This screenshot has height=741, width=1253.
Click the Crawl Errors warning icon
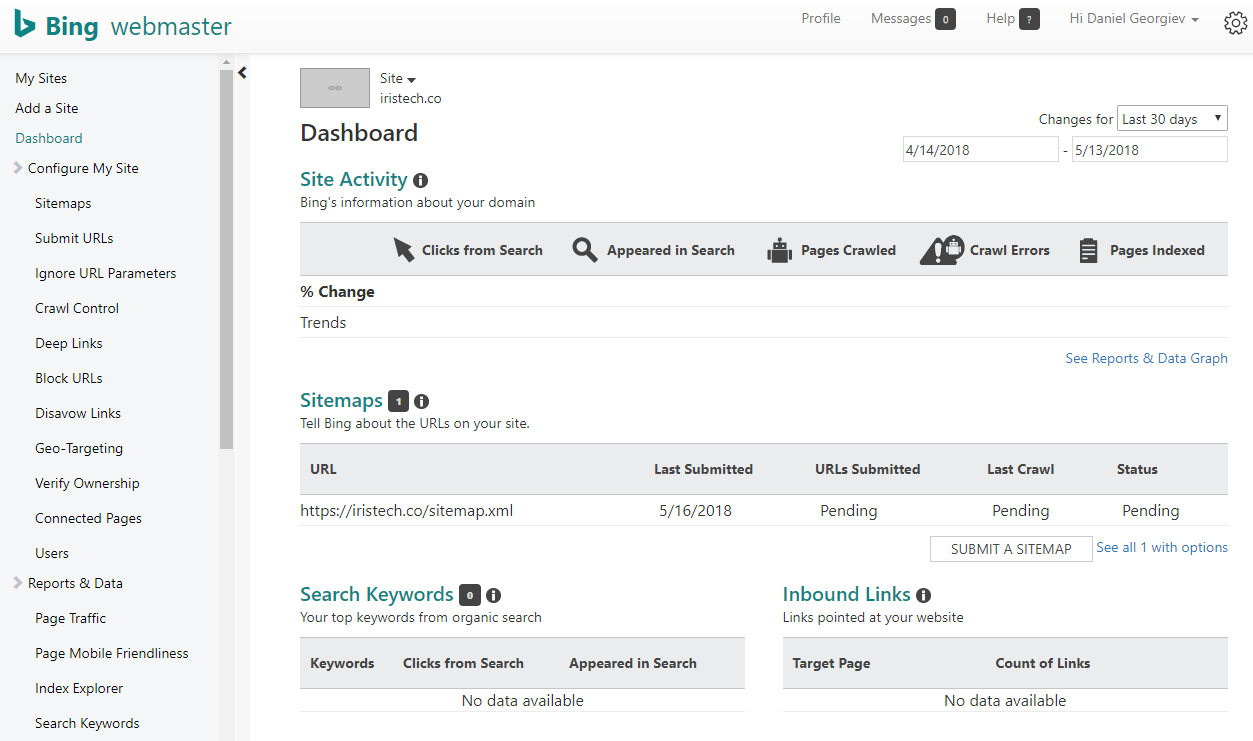click(x=942, y=250)
